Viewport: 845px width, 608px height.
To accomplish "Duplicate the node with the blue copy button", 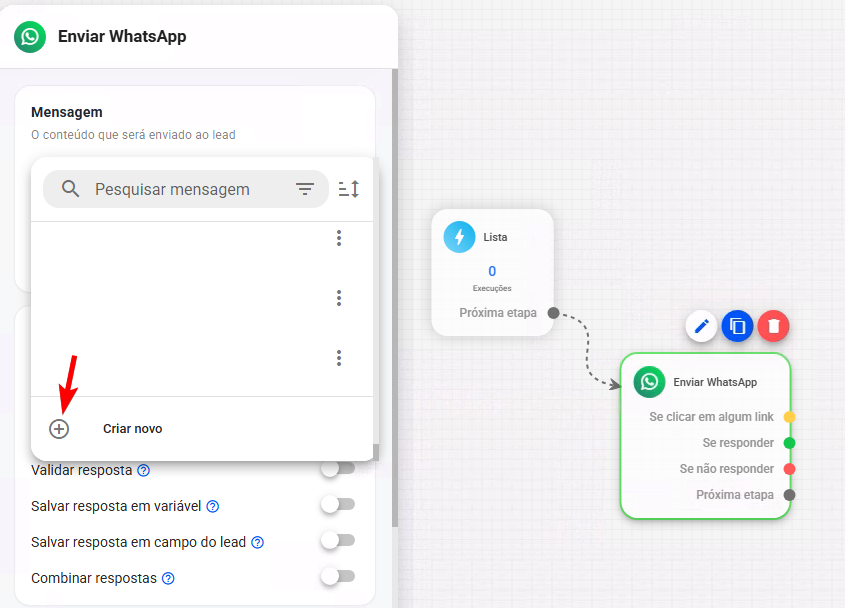I will (737, 326).
